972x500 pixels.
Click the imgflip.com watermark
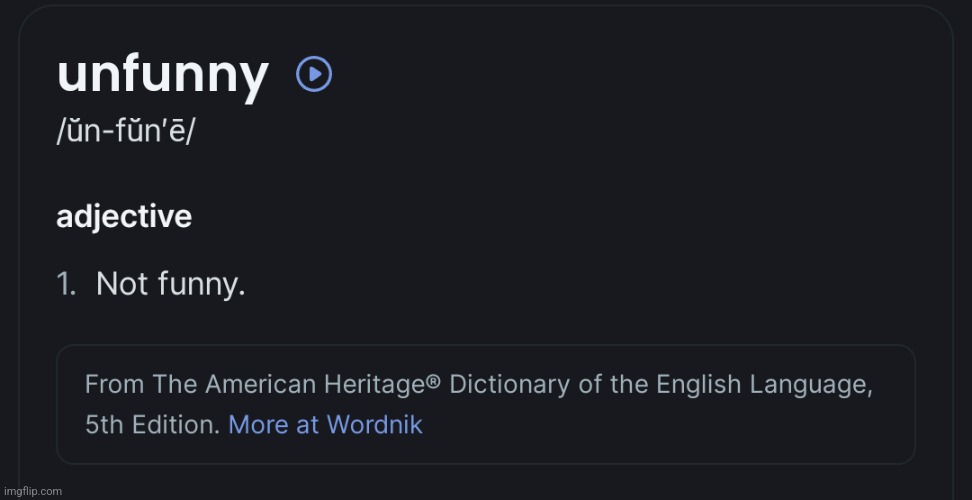coord(32,491)
